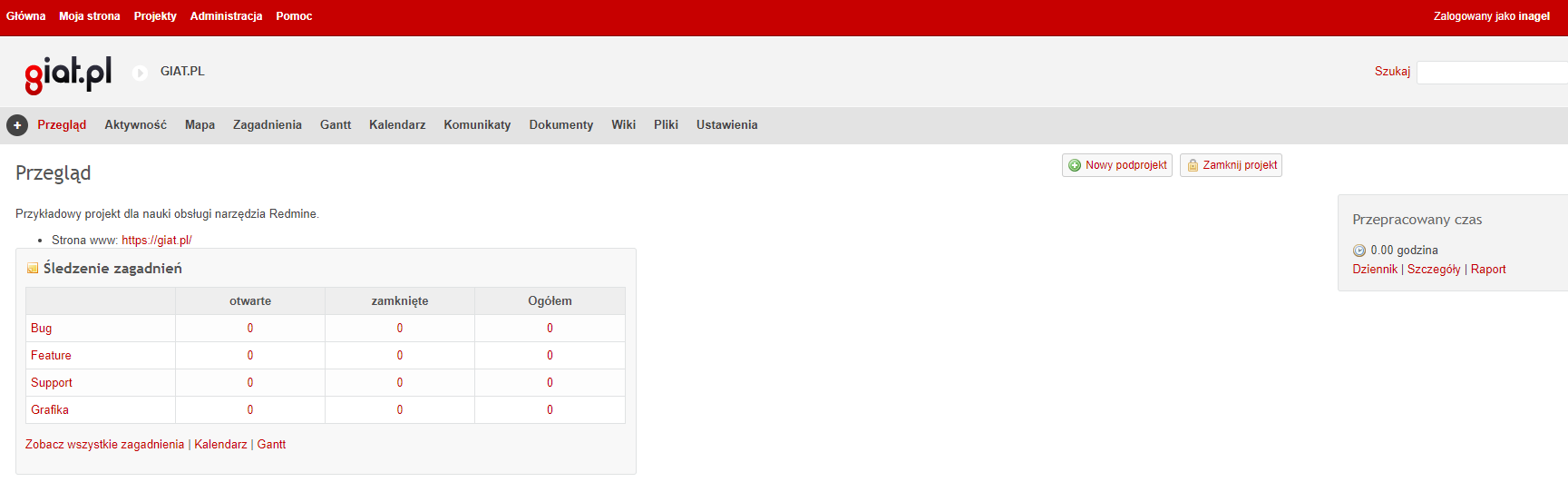Click the Nowy podprojekt button
1568x482 pixels.
coord(1117,165)
